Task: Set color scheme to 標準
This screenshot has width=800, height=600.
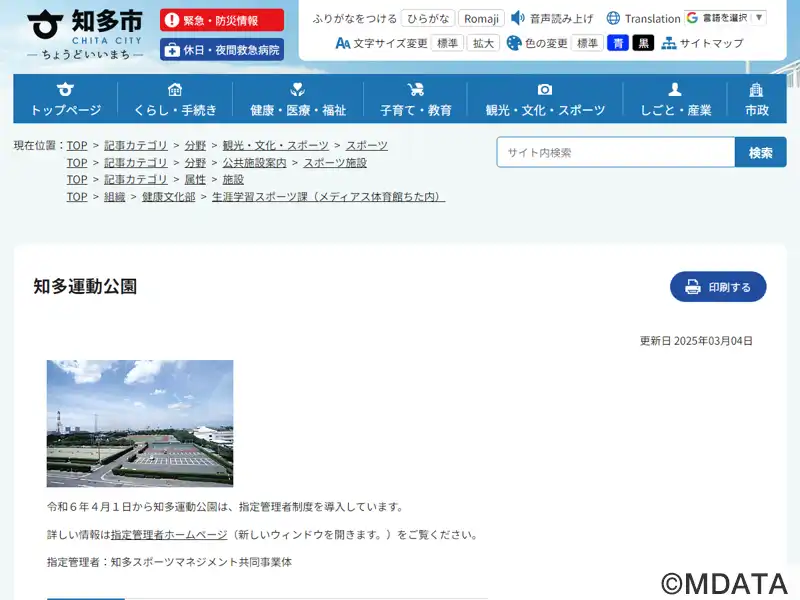Action: pyautogui.click(x=587, y=43)
